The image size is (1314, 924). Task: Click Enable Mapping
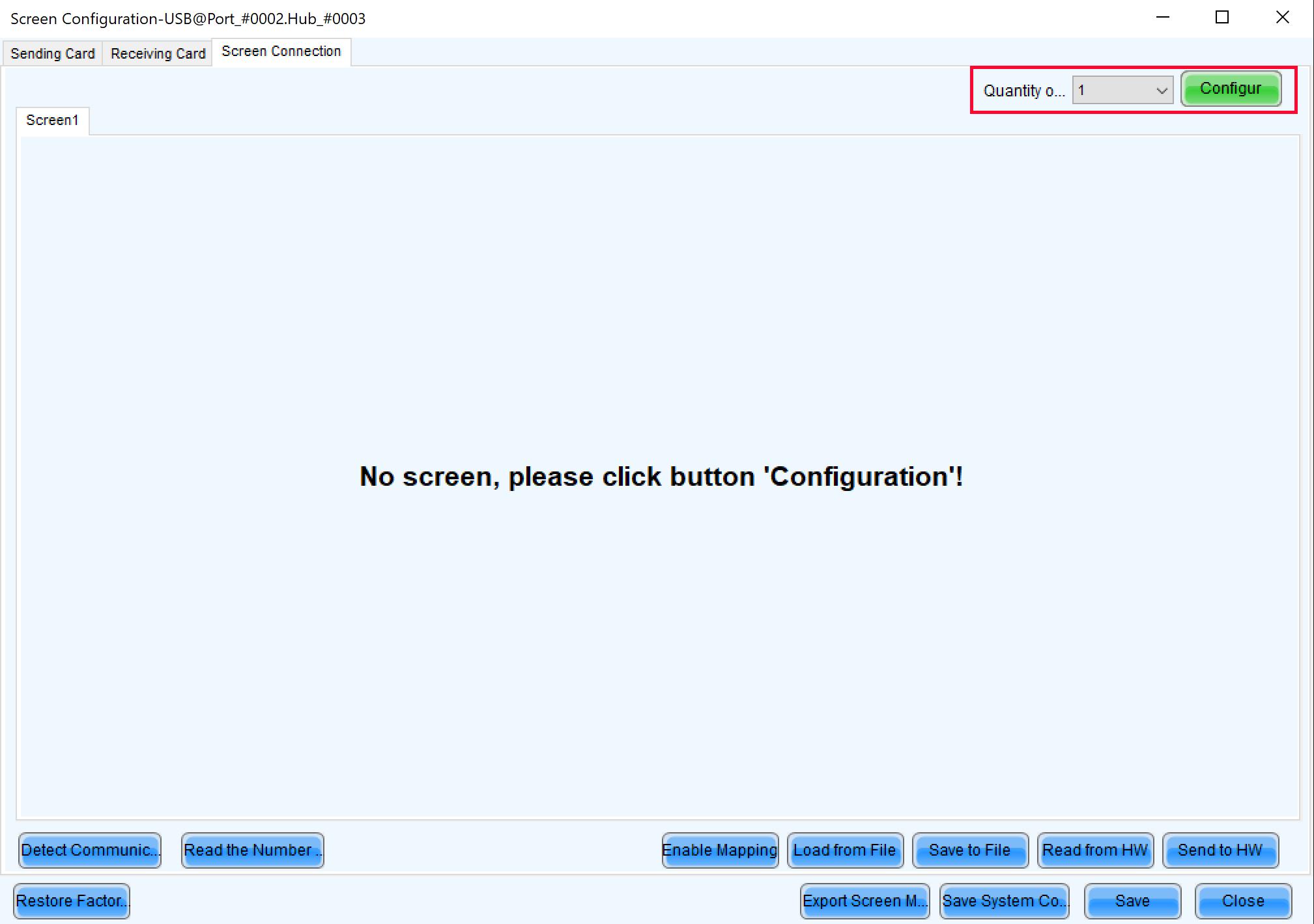tap(720, 850)
